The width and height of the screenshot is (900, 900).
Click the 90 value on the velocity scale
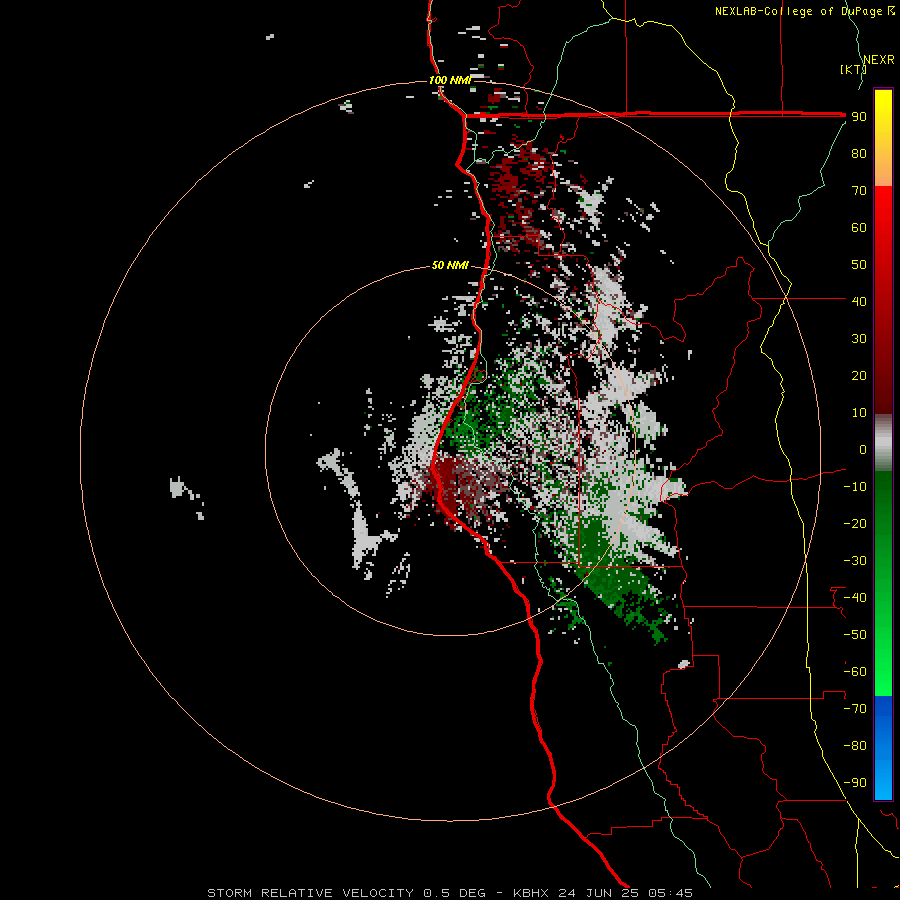point(859,117)
